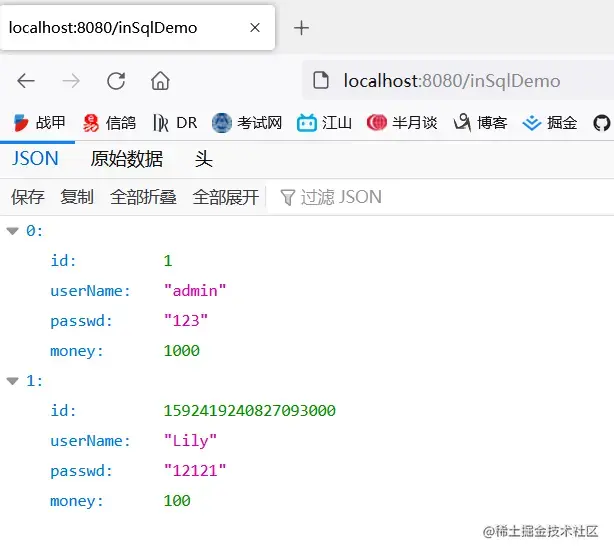Select the "Lily" userName value
The image size is (614, 554).
(190, 441)
